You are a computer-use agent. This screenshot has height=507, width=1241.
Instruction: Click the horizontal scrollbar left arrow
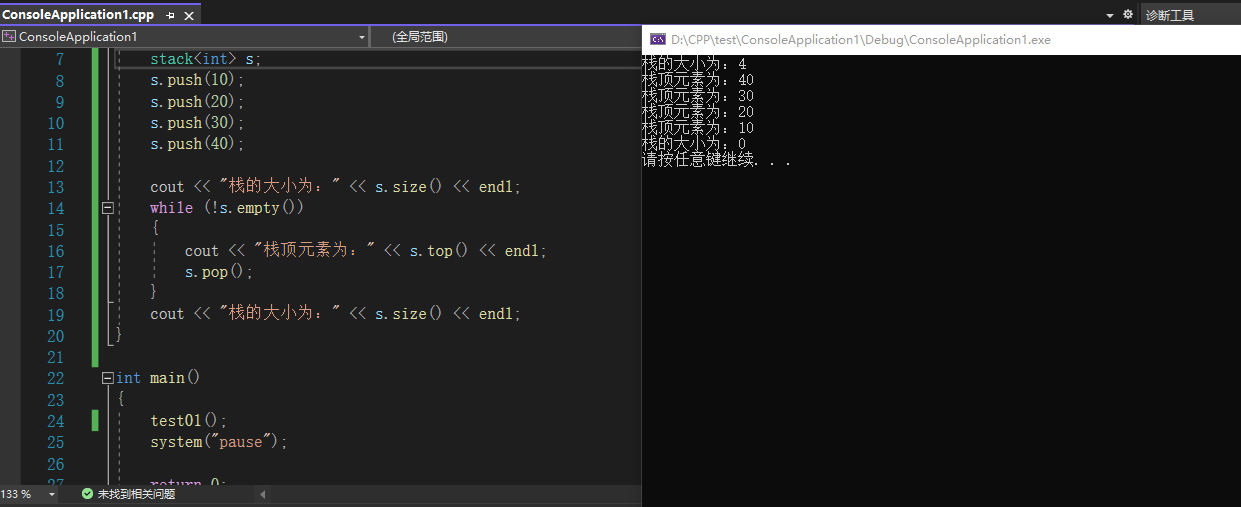[263, 494]
